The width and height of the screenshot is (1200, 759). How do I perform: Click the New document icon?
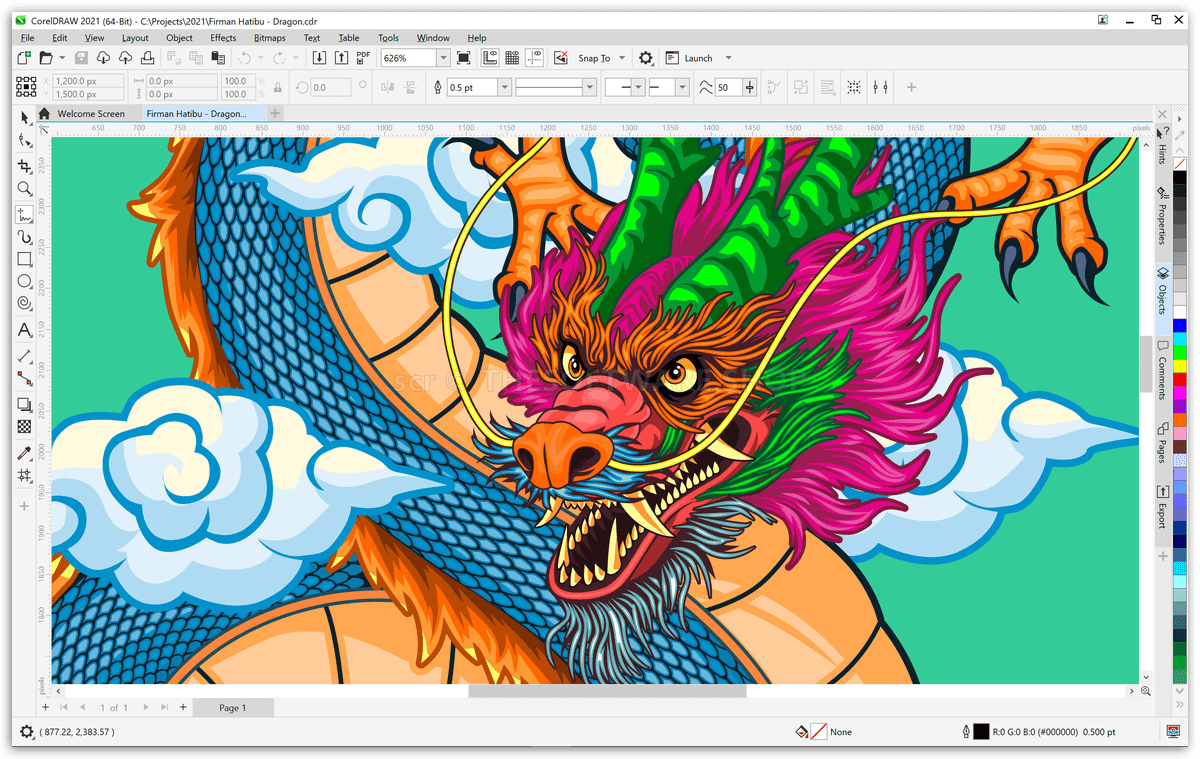[x=25, y=59]
